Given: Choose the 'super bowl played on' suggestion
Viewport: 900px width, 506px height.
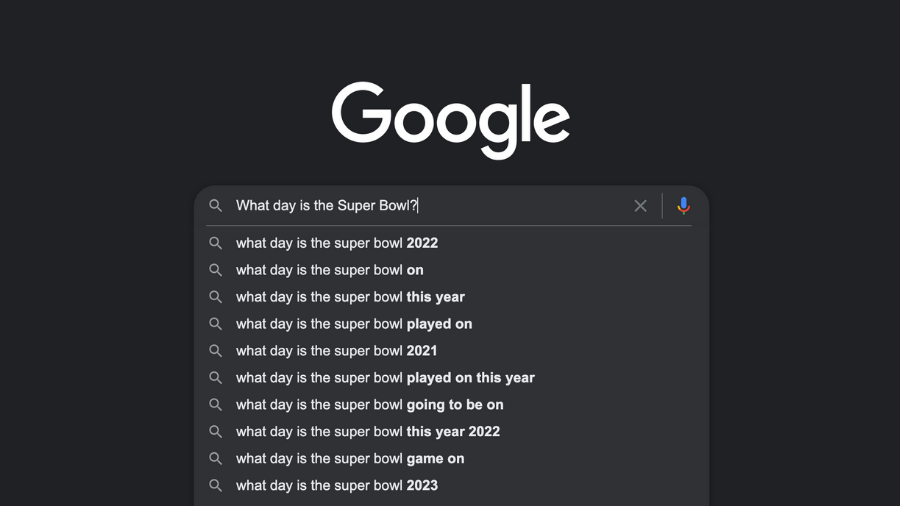Looking at the screenshot, I should (354, 324).
